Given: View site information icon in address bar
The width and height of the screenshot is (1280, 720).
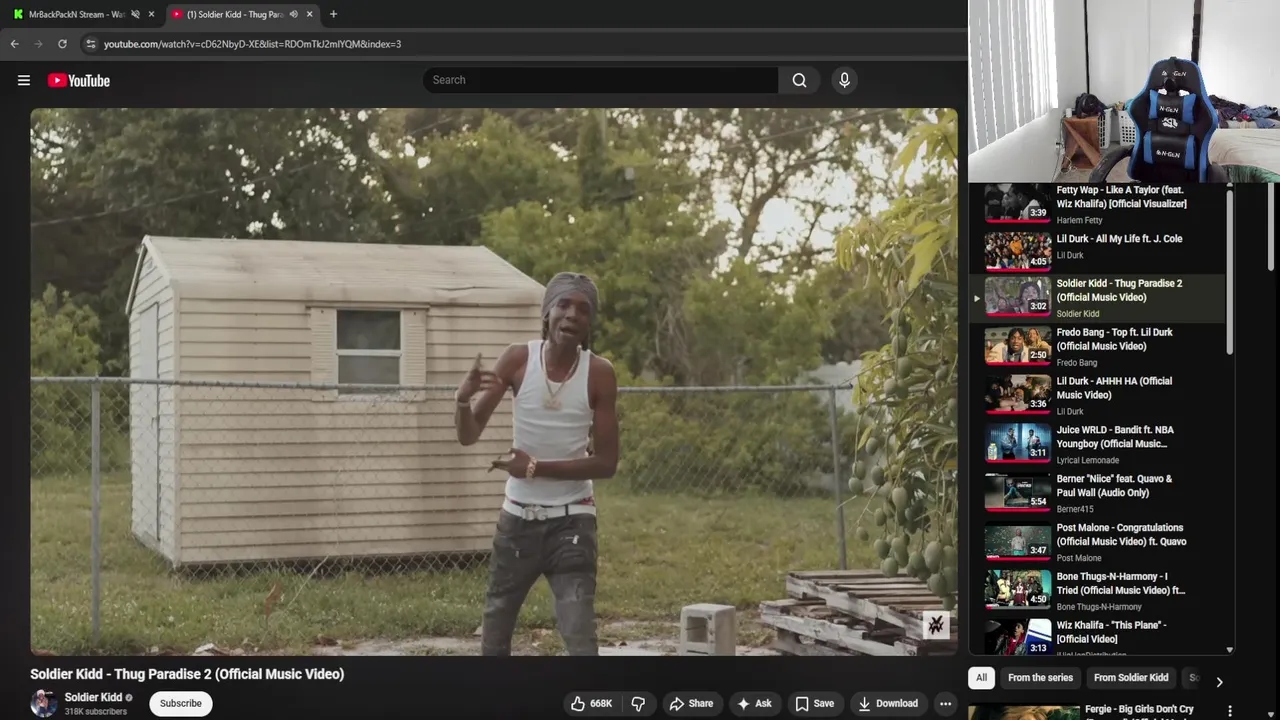Looking at the screenshot, I should point(91,44).
